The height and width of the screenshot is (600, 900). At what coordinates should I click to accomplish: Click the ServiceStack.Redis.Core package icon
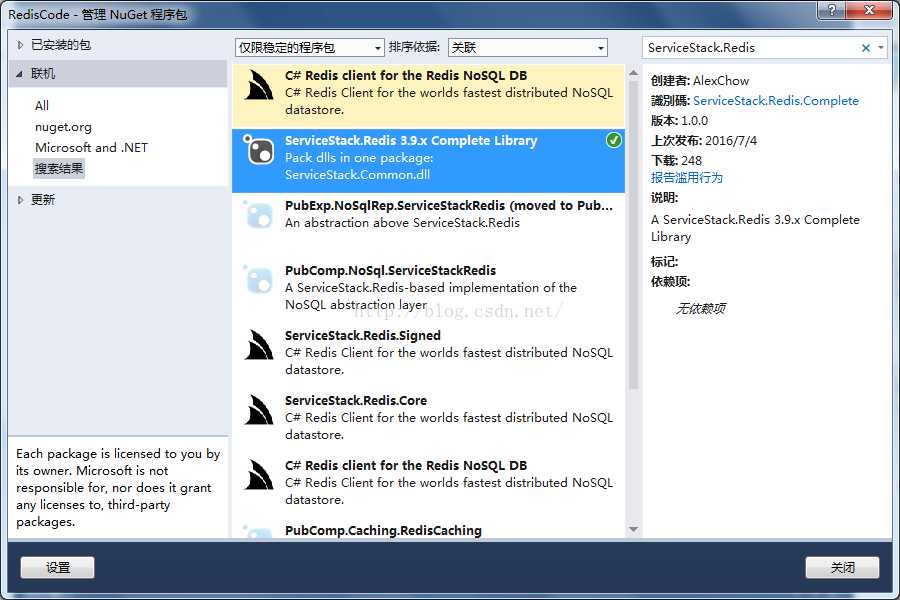coord(259,410)
